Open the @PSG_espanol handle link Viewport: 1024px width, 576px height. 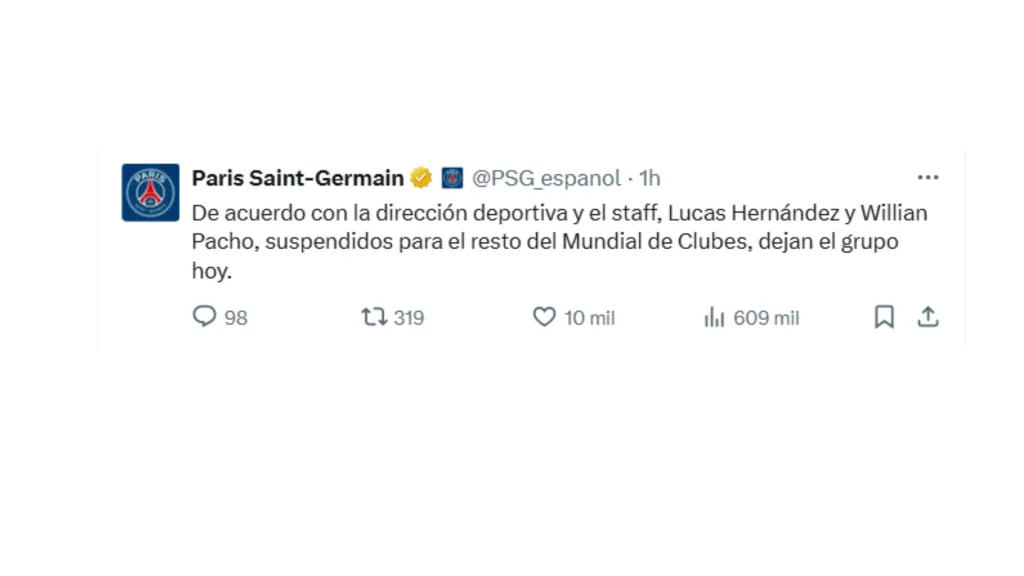click(x=546, y=179)
